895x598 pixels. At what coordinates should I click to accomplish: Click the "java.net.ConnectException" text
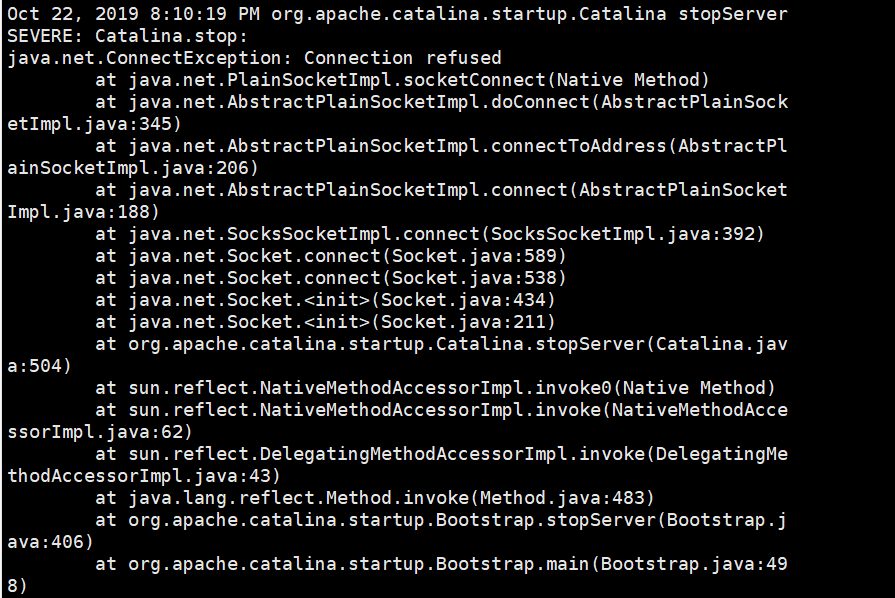tap(145, 58)
